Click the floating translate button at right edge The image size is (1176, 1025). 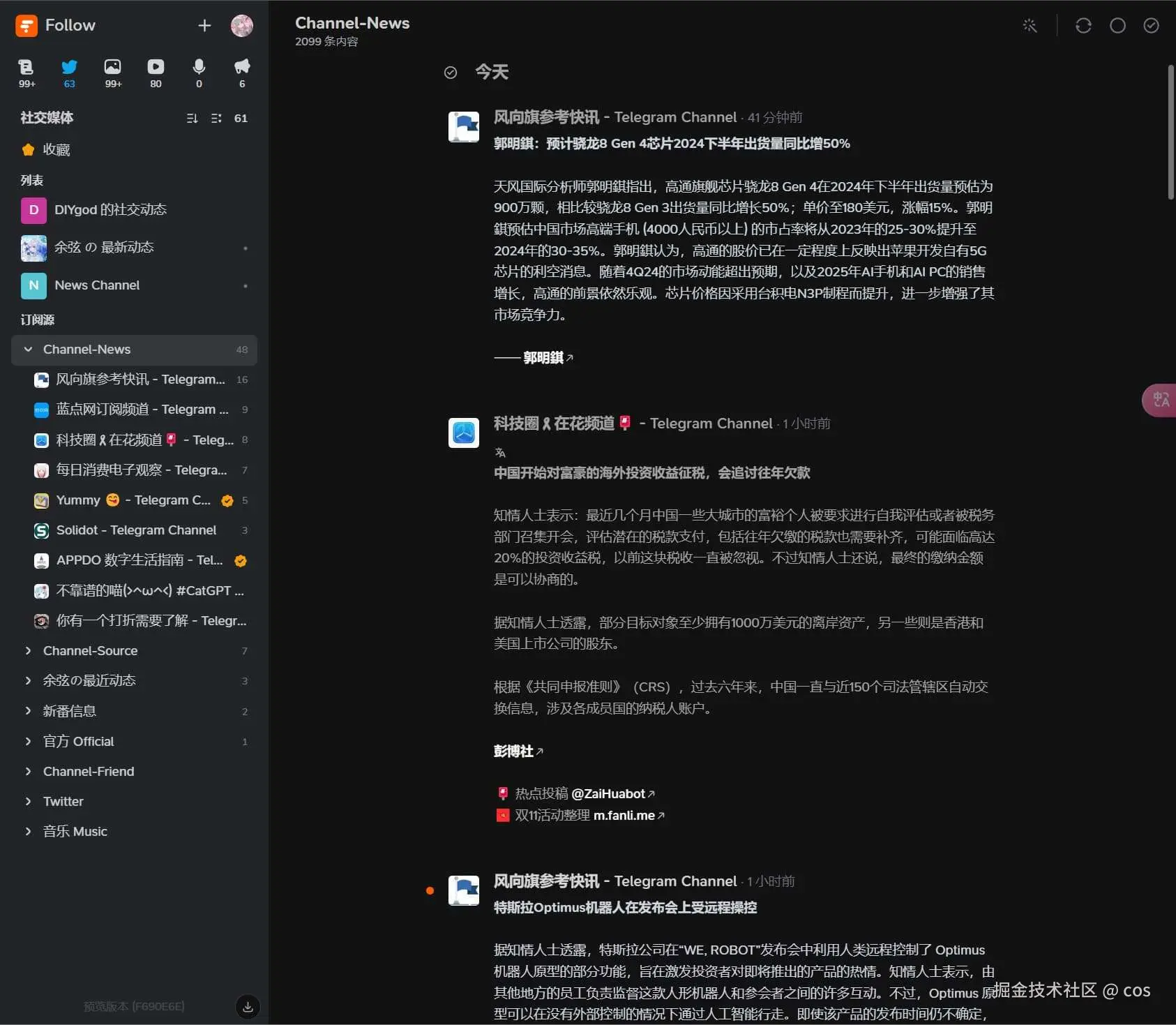point(1159,401)
